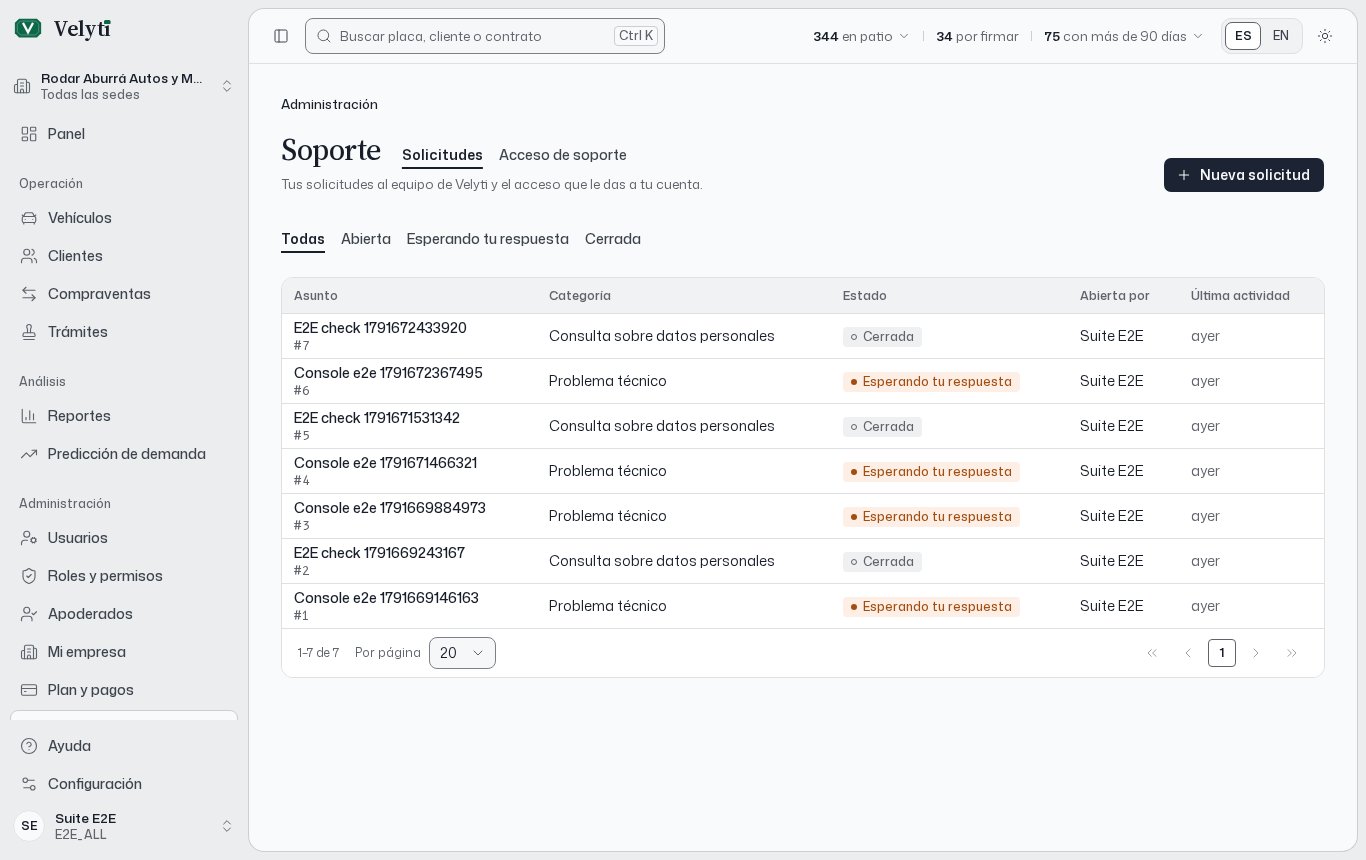Image resolution: width=1366 pixels, height=860 pixels.
Task: Open the Suite E2E user account menu
Action: [124, 826]
